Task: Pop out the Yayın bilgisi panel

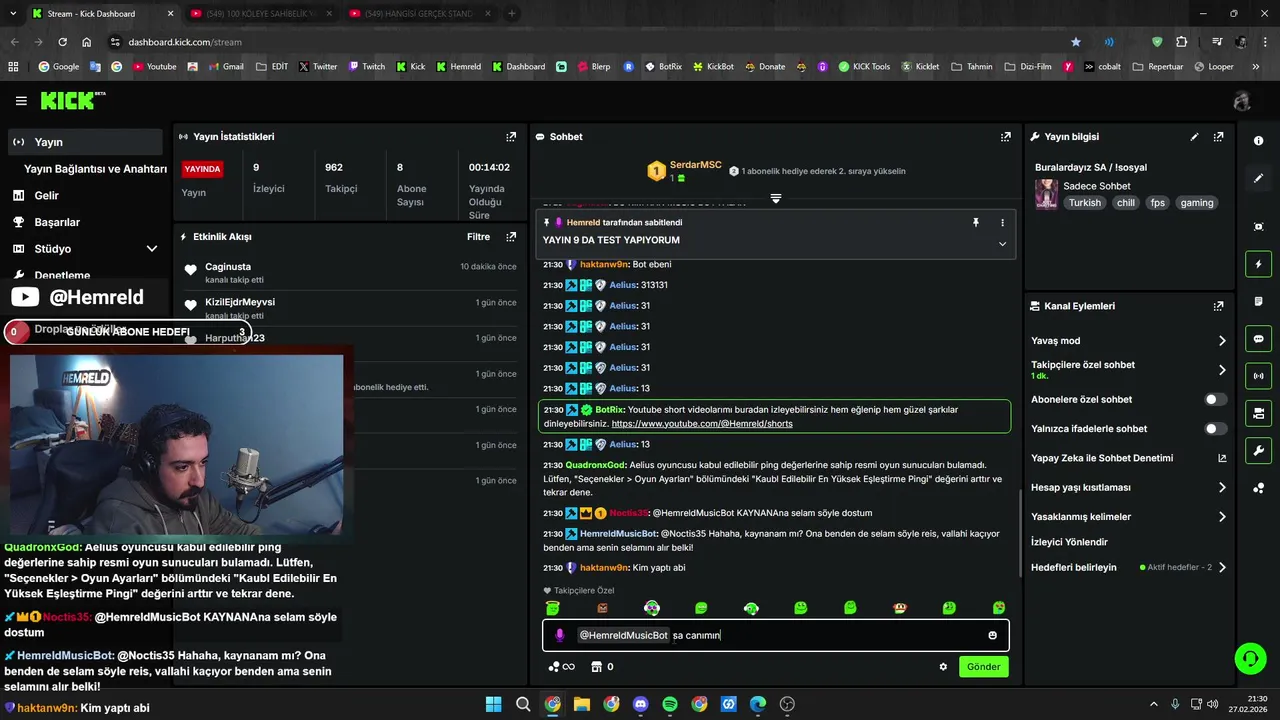Action: click(1218, 137)
